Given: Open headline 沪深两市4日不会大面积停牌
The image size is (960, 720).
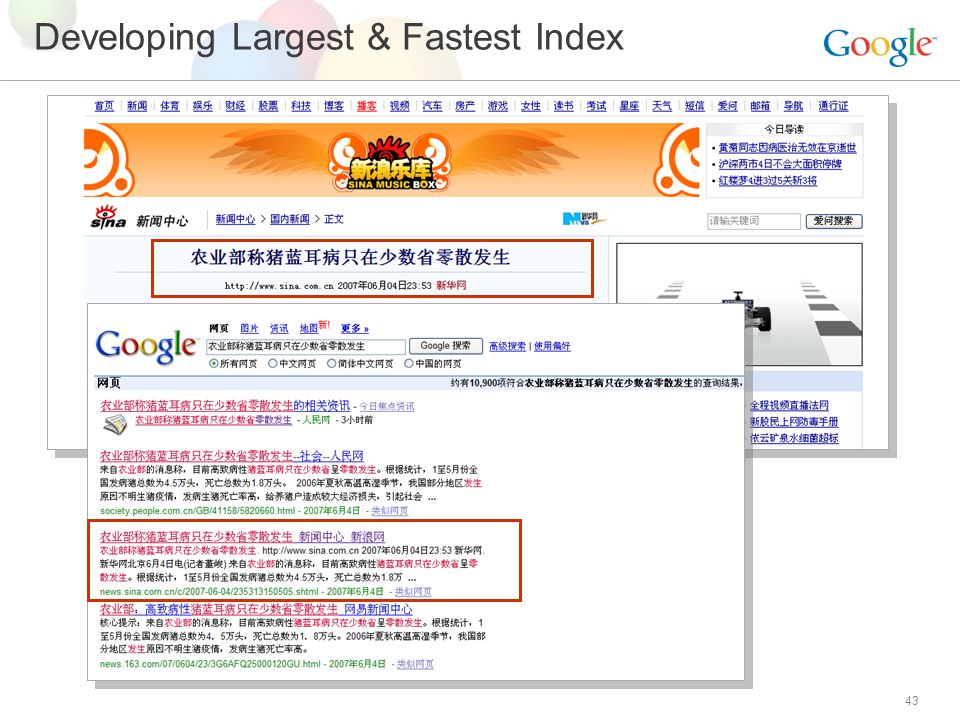Looking at the screenshot, I should [x=780, y=164].
